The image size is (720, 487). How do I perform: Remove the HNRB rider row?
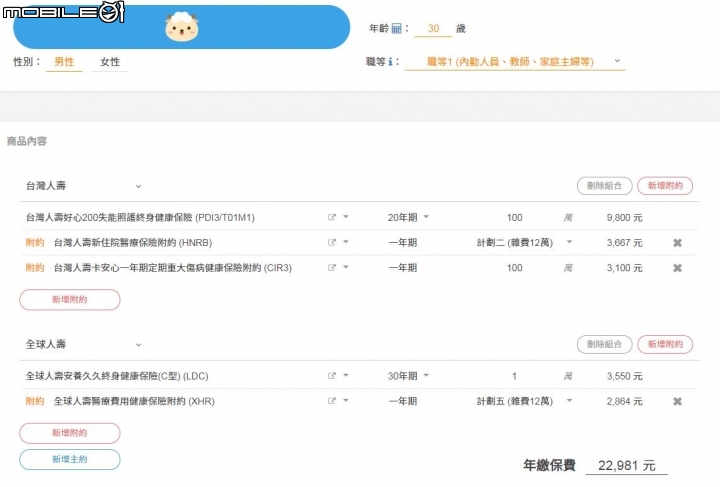[x=677, y=243]
